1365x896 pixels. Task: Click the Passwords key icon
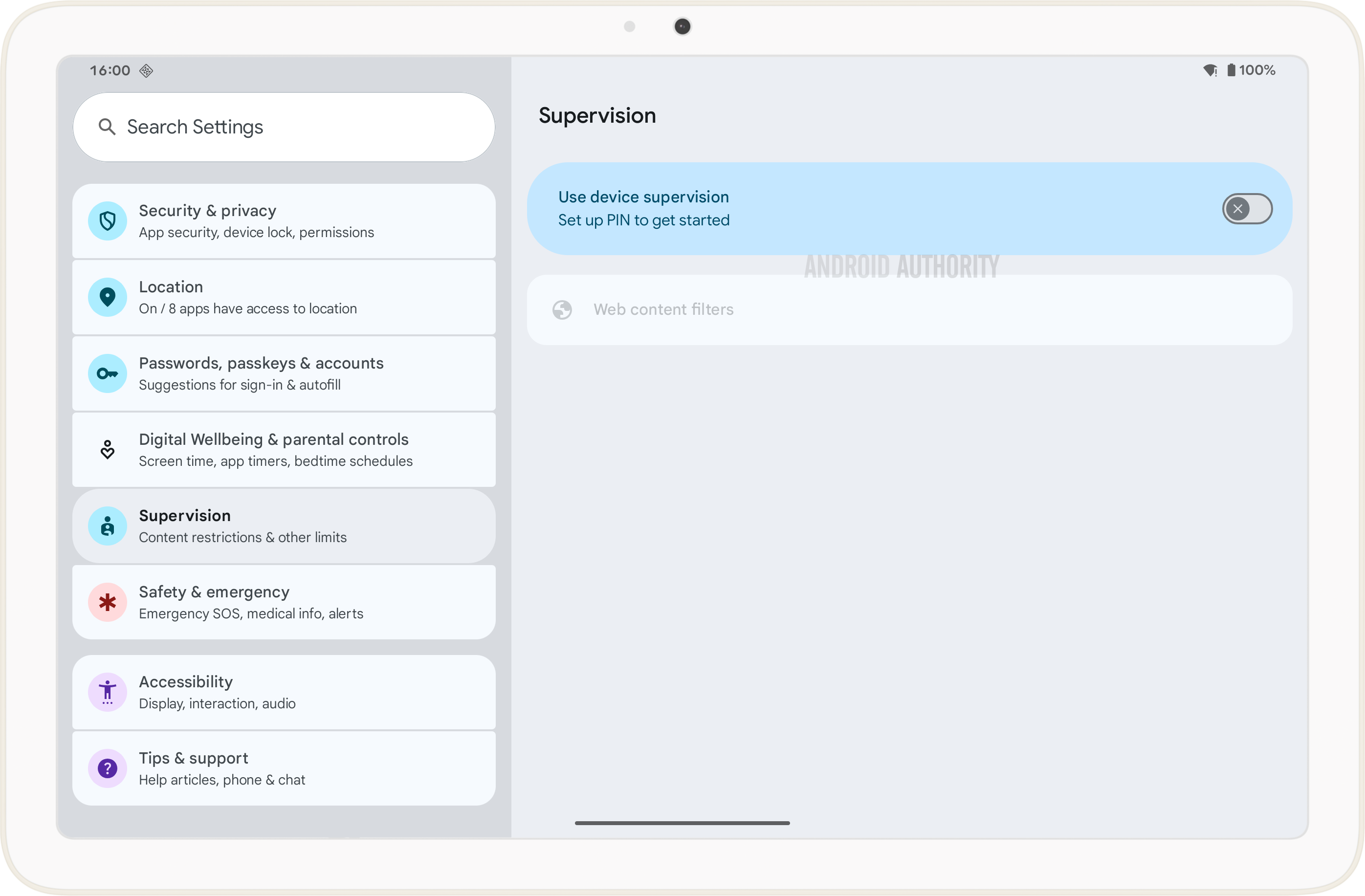[107, 373]
